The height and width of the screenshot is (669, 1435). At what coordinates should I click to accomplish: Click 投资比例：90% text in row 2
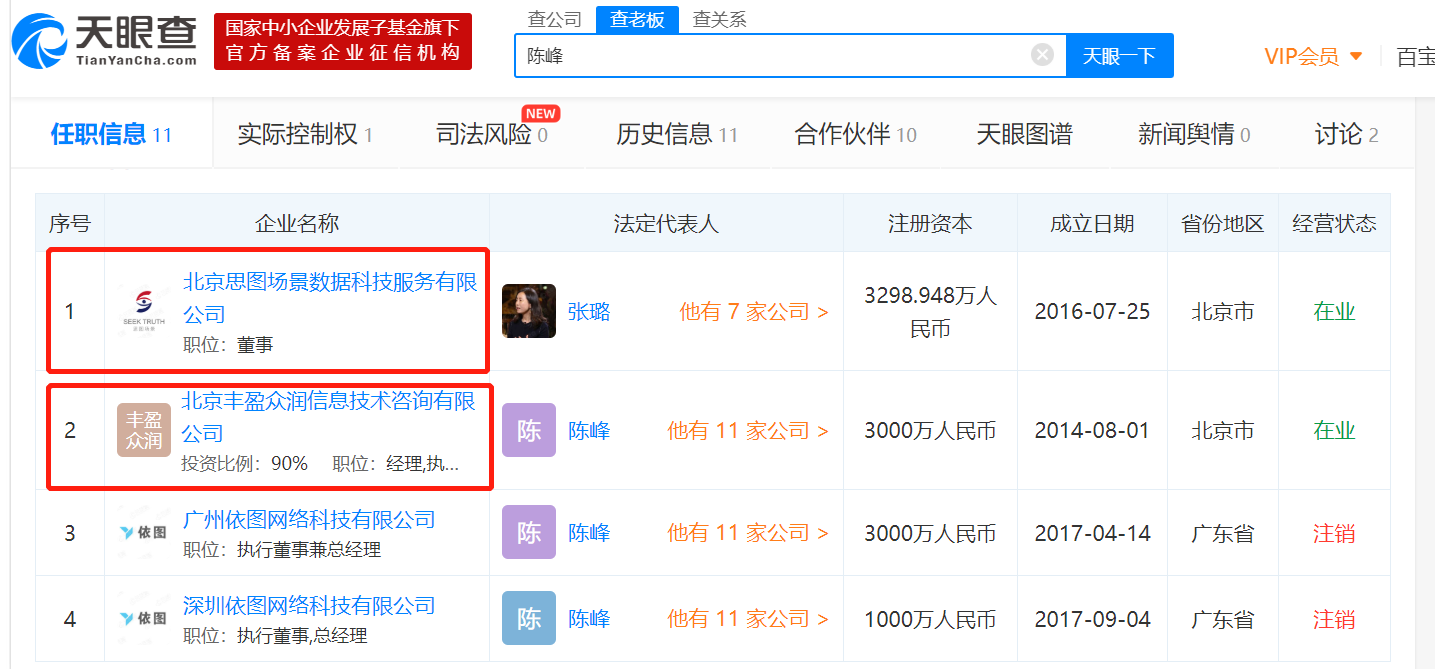[x=244, y=464]
